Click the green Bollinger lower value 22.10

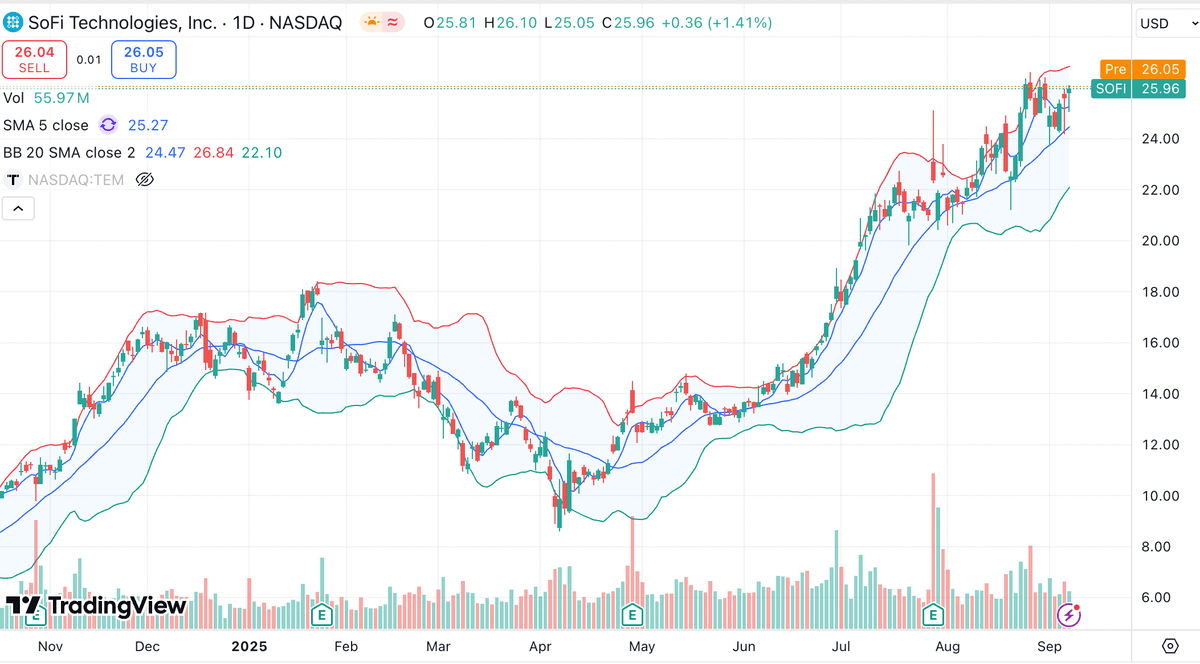tap(262, 153)
